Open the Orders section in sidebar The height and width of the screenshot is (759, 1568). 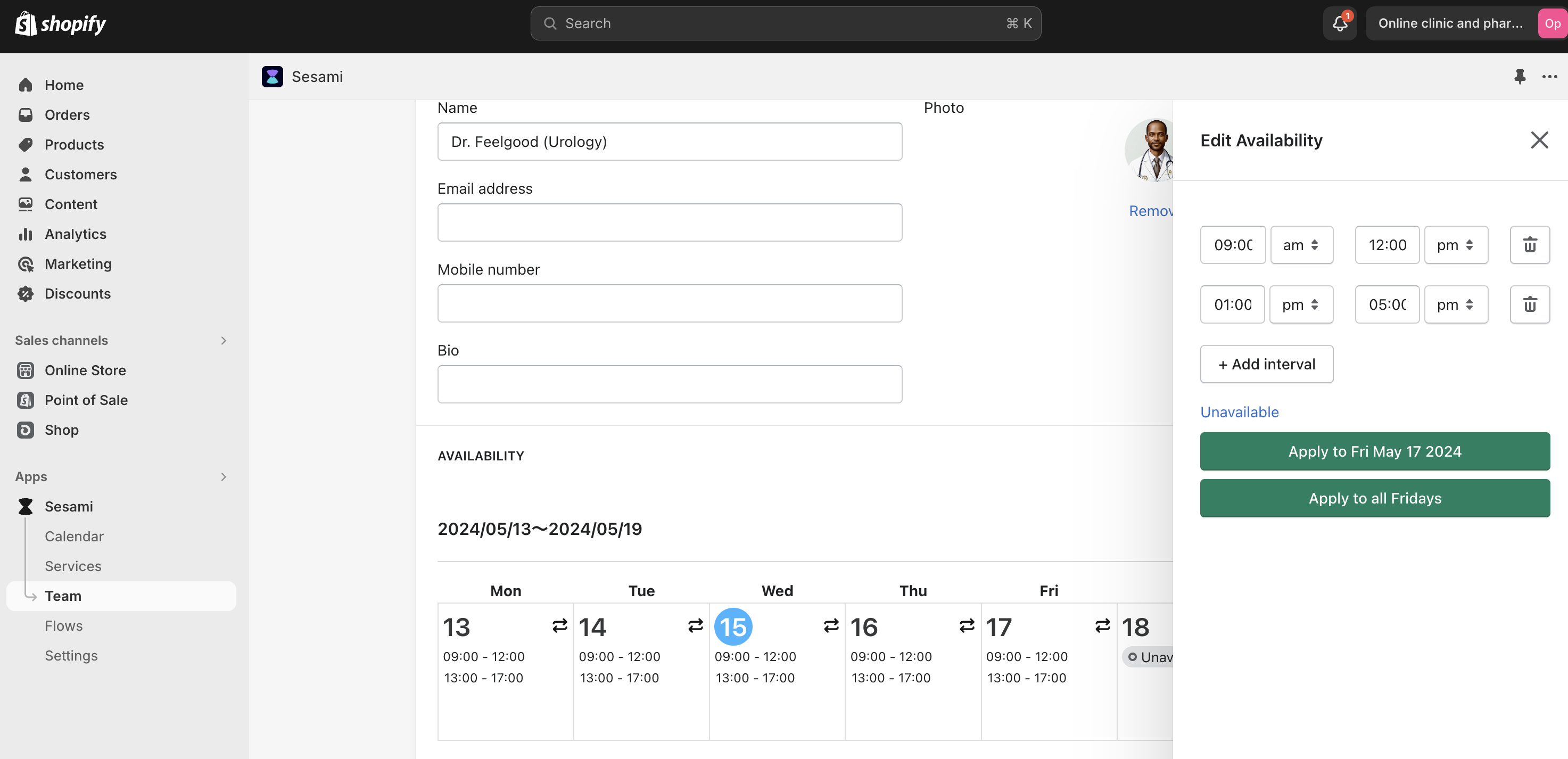(67, 114)
